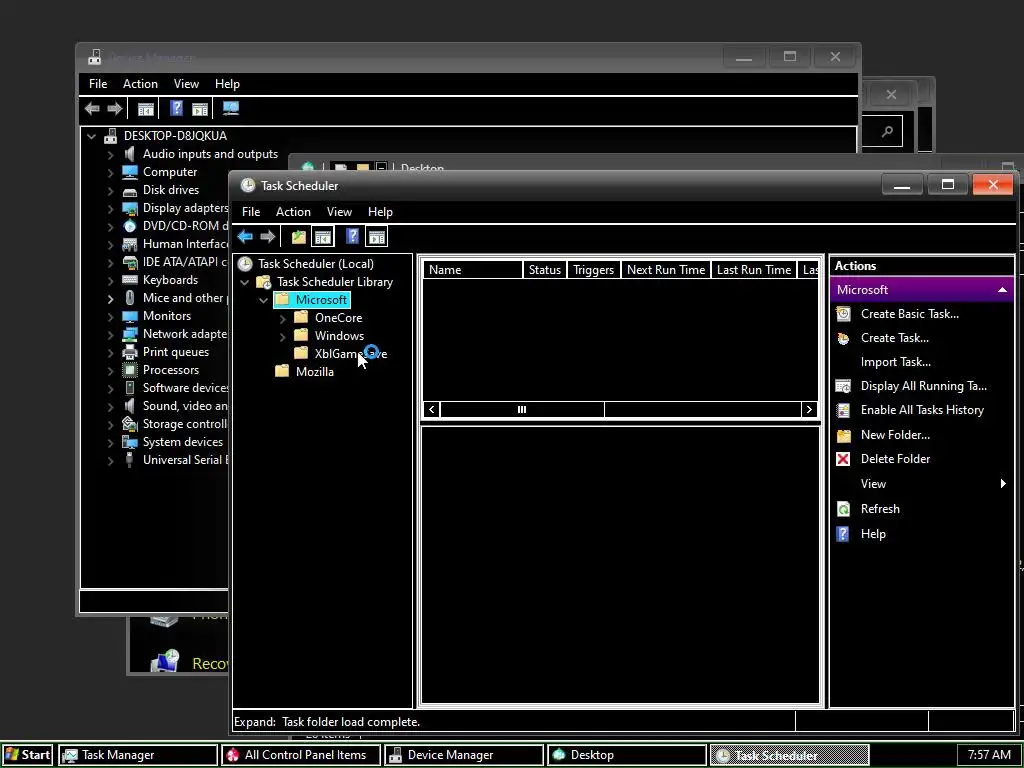Screen dimensions: 1024x768
Task: Collapse the Task Scheduler Library node
Action: [x=245, y=282]
